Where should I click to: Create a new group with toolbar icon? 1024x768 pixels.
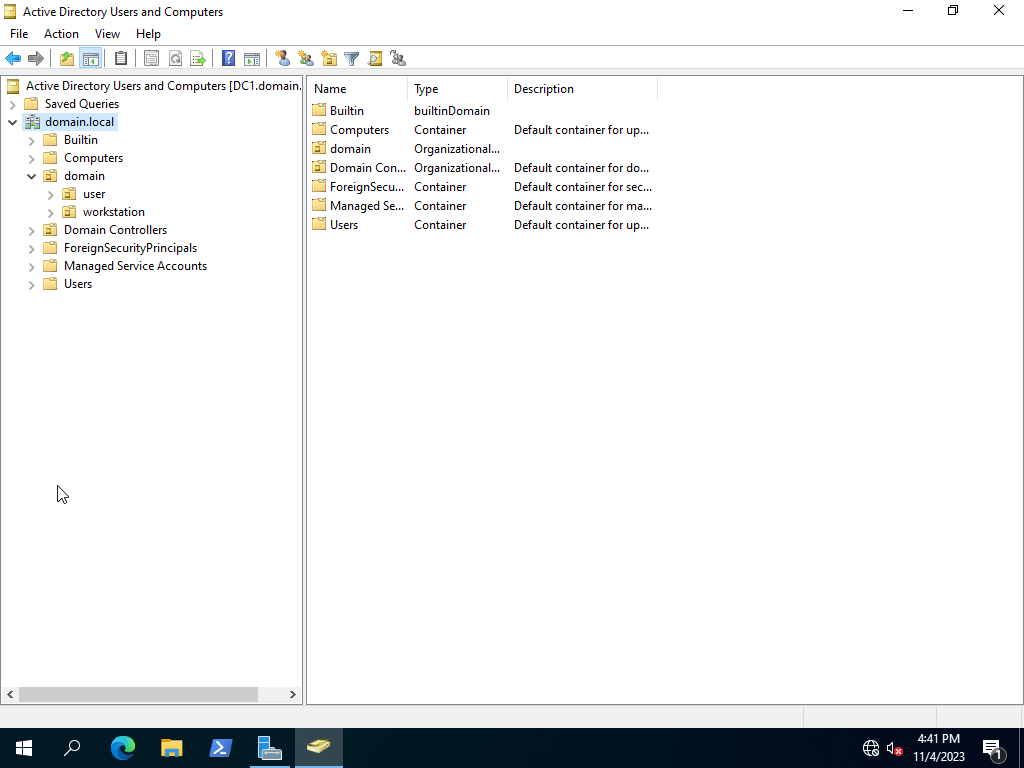pos(306,59)
